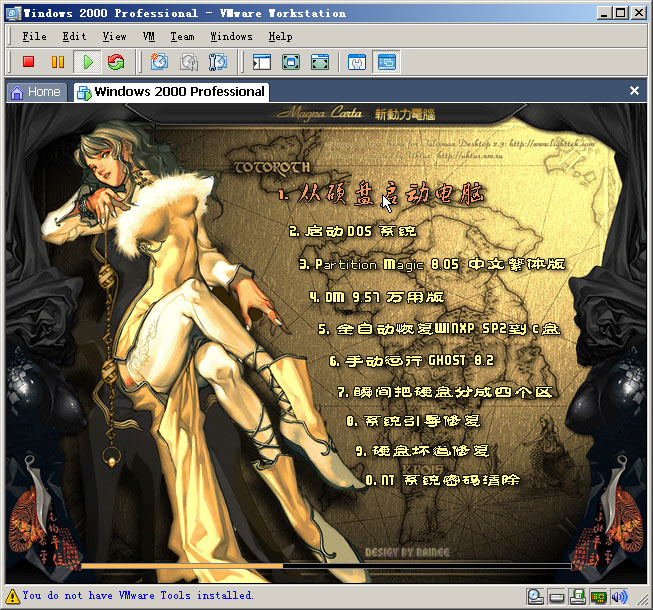Maximize the VMware Workstation window

[x=621, y=13]
